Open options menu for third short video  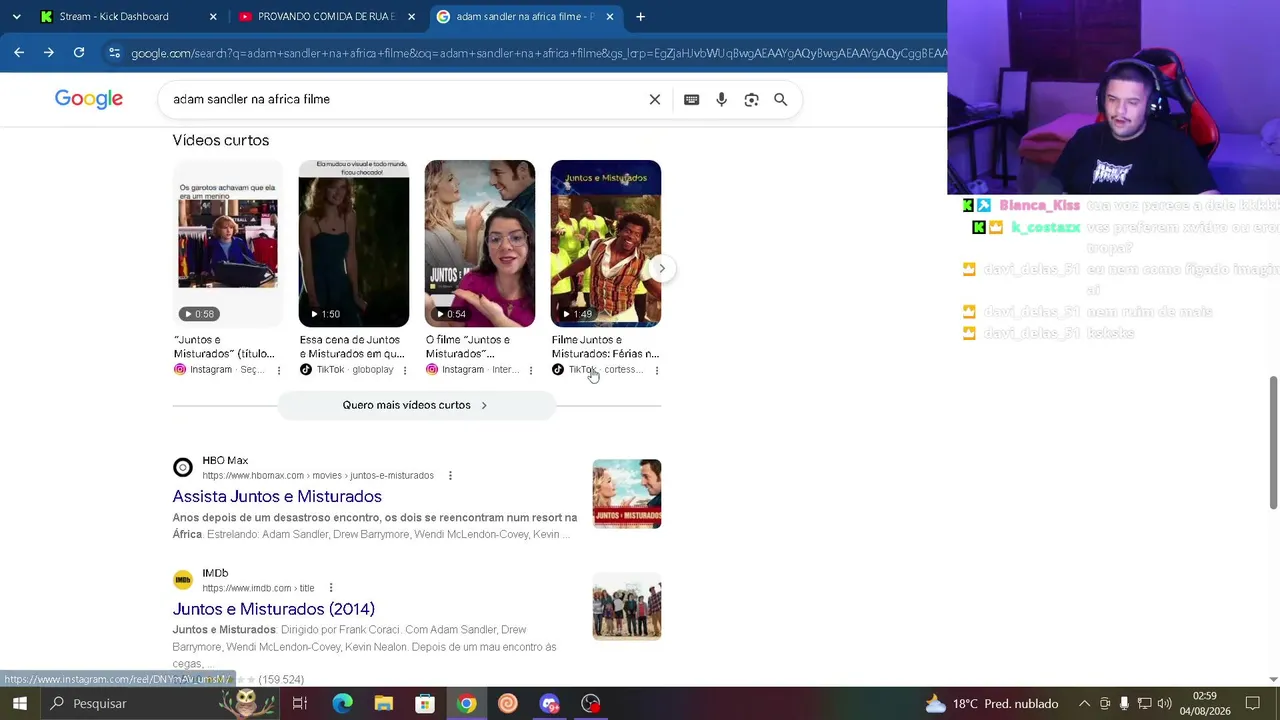[x=531, y=370]
